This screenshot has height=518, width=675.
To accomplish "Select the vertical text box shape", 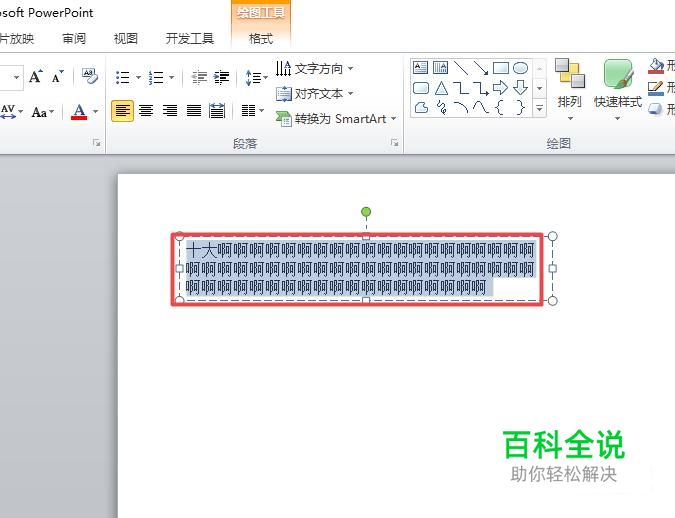I will [440, 68].
